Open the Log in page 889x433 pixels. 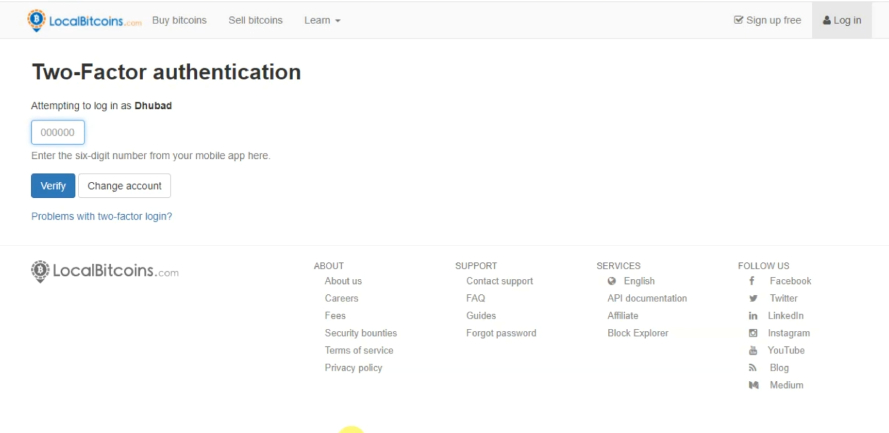(x=842, y=20)
